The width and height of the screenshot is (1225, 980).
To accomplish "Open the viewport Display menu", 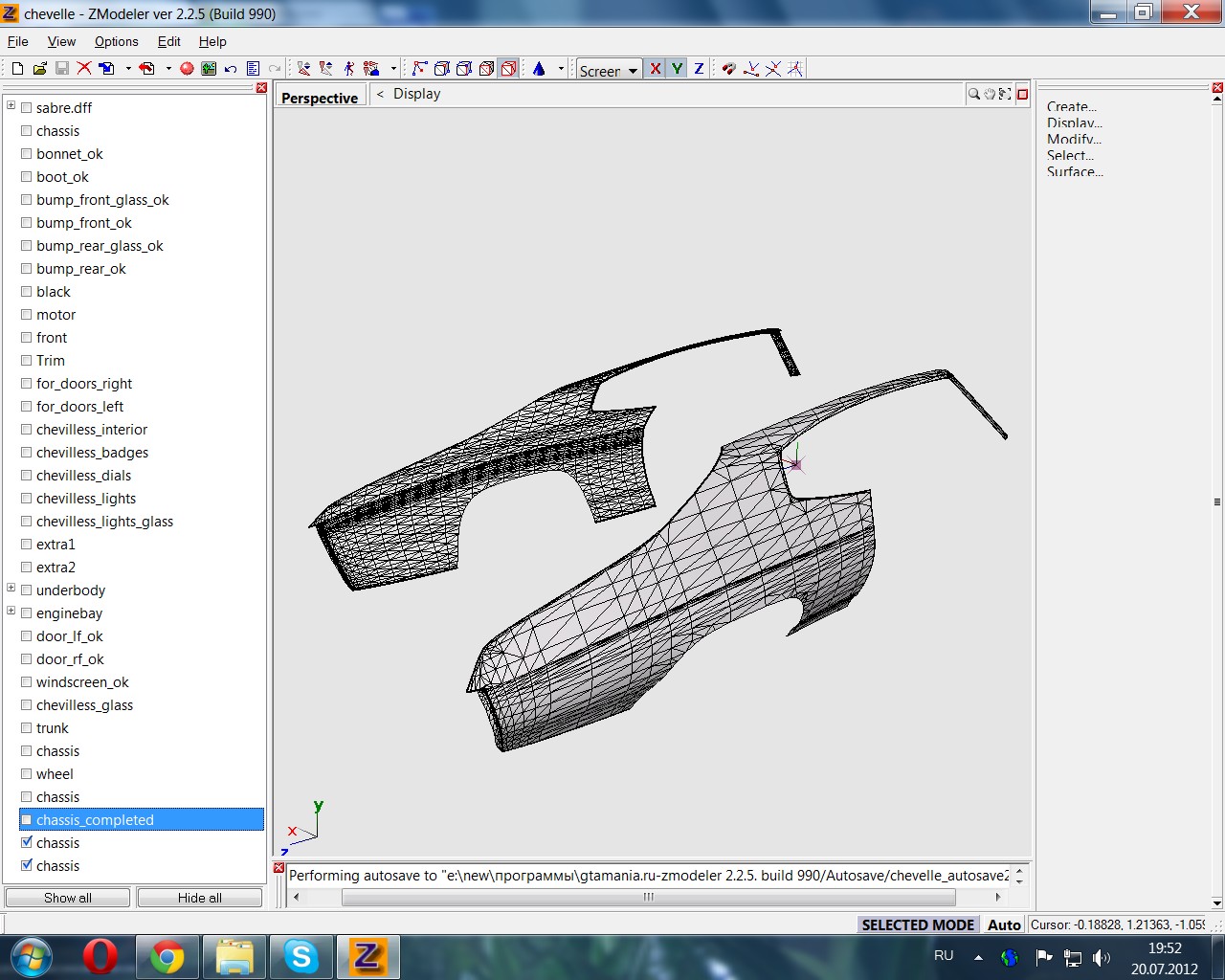I will 416,94.
